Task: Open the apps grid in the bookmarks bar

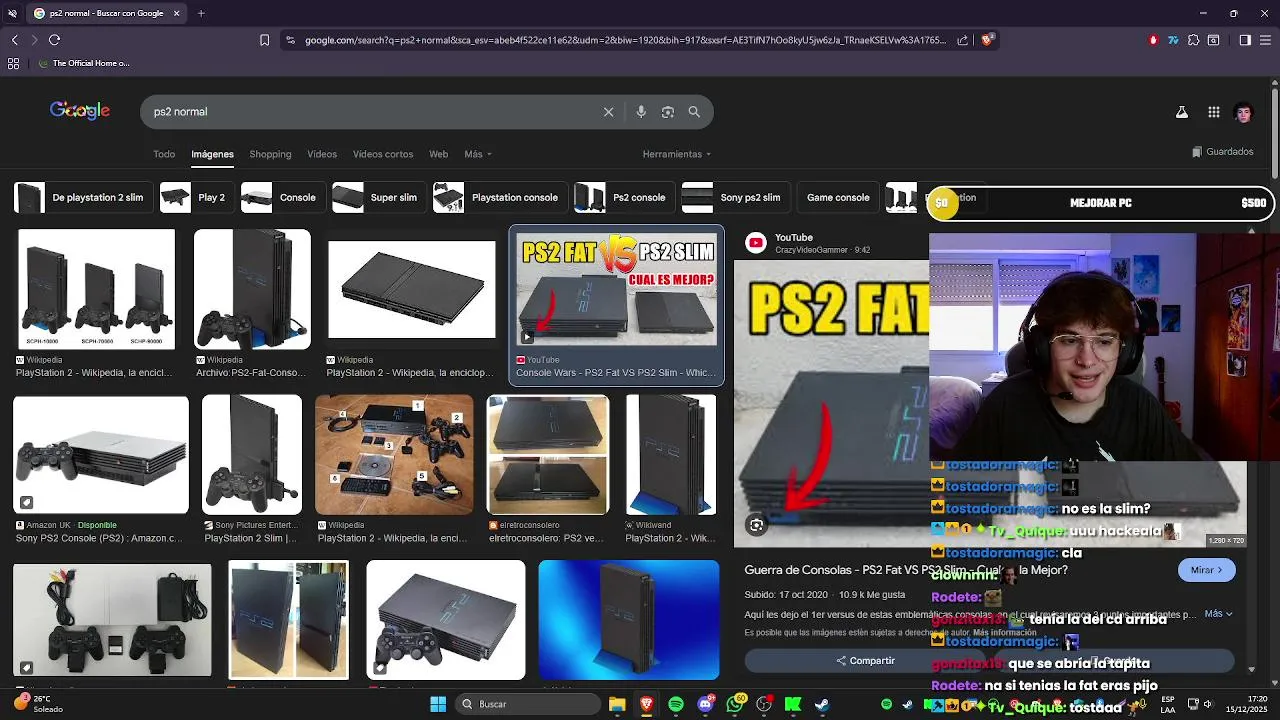Action: pyautogui.click(x=13, y=63)
